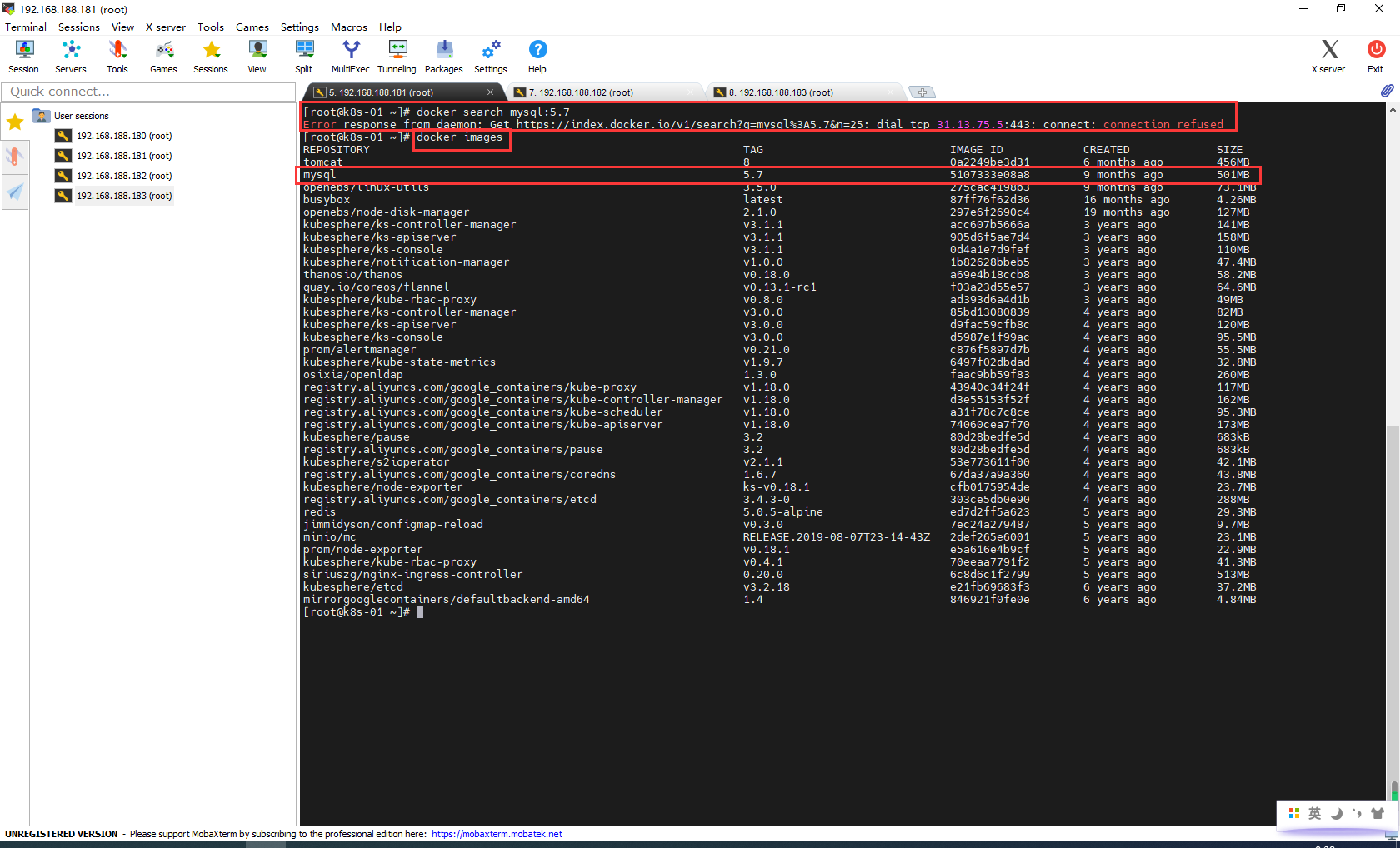Open the Sessions menu
This screenshot has height=848, width=1400.
point(79,27)
